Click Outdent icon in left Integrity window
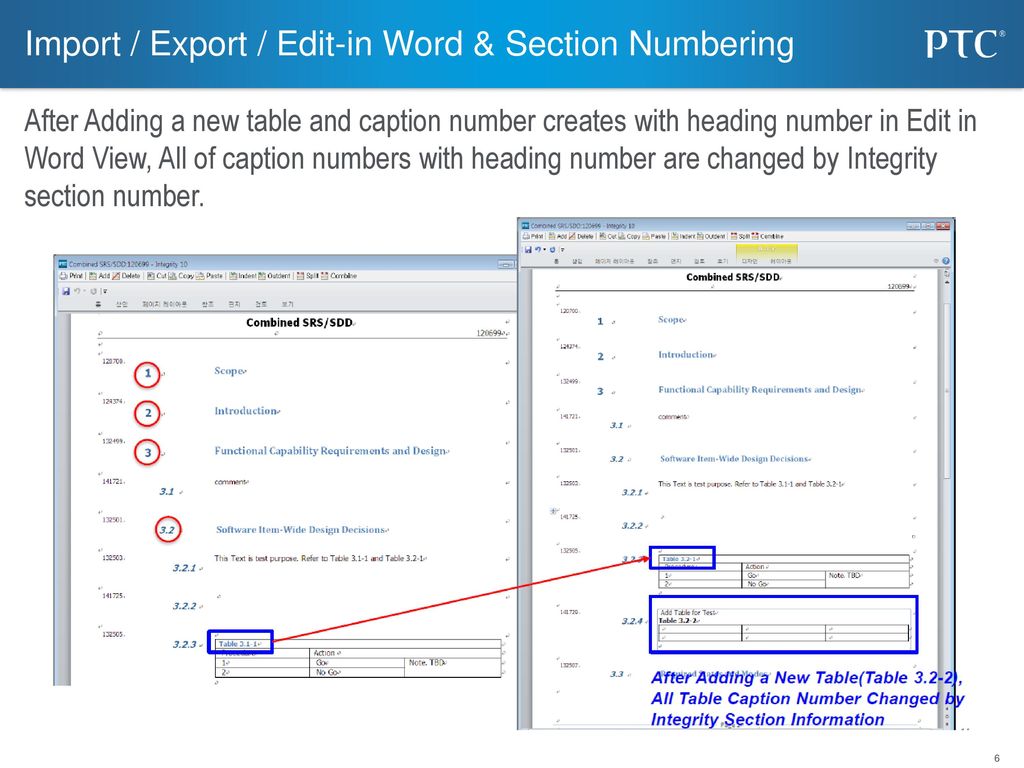Screen dimensions: 1024x768 (x=262, y=276)
